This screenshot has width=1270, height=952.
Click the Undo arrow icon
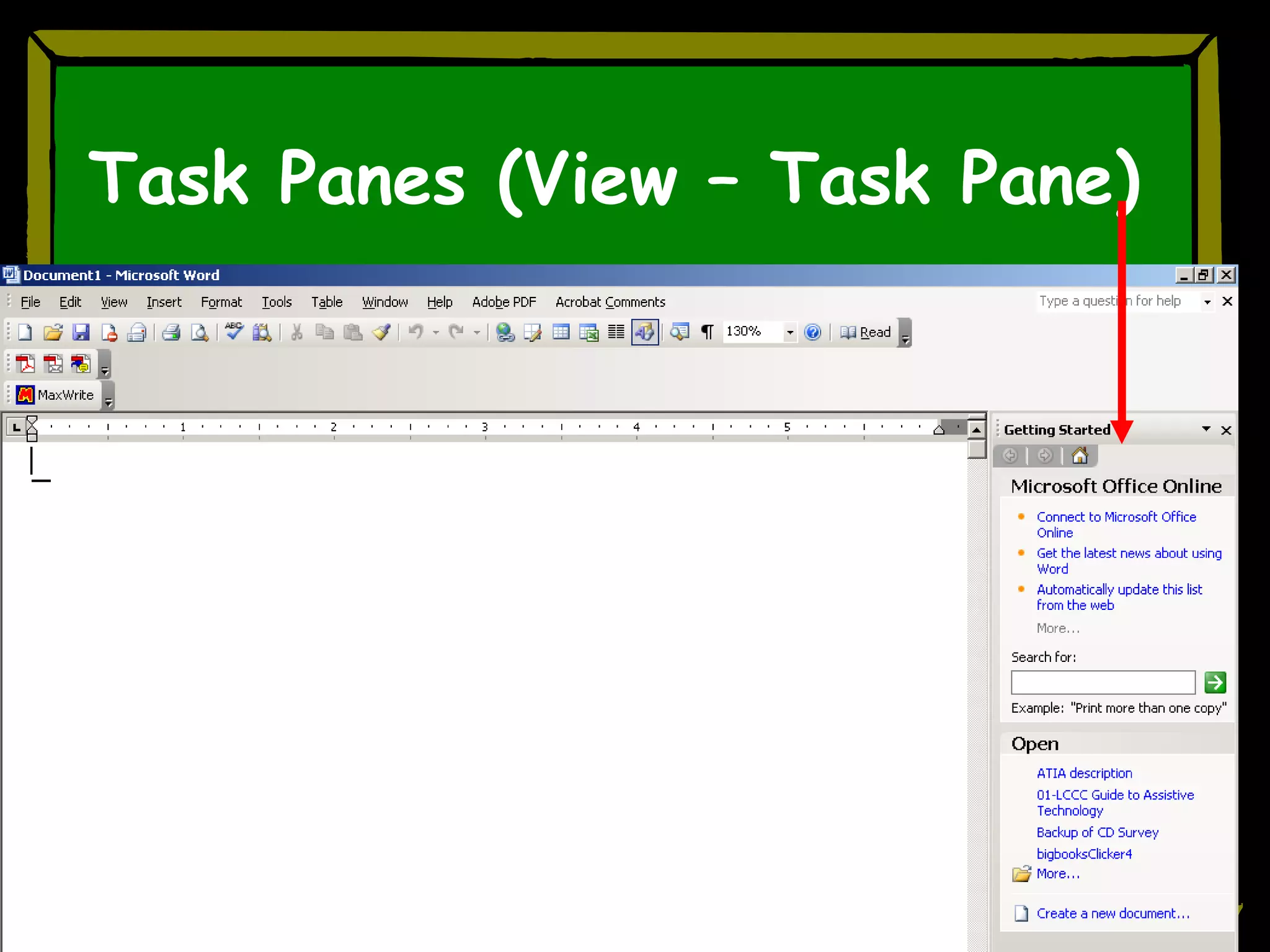coord(415,332)
